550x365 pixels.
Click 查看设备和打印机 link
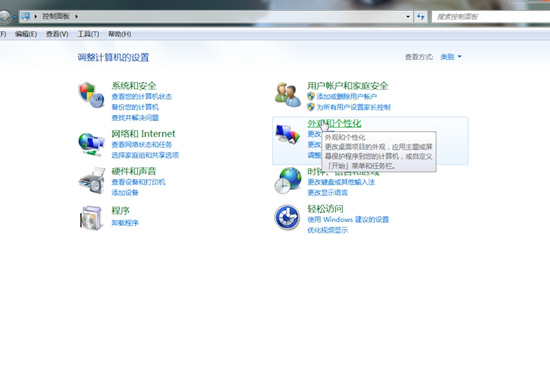(x=139, y=182)
